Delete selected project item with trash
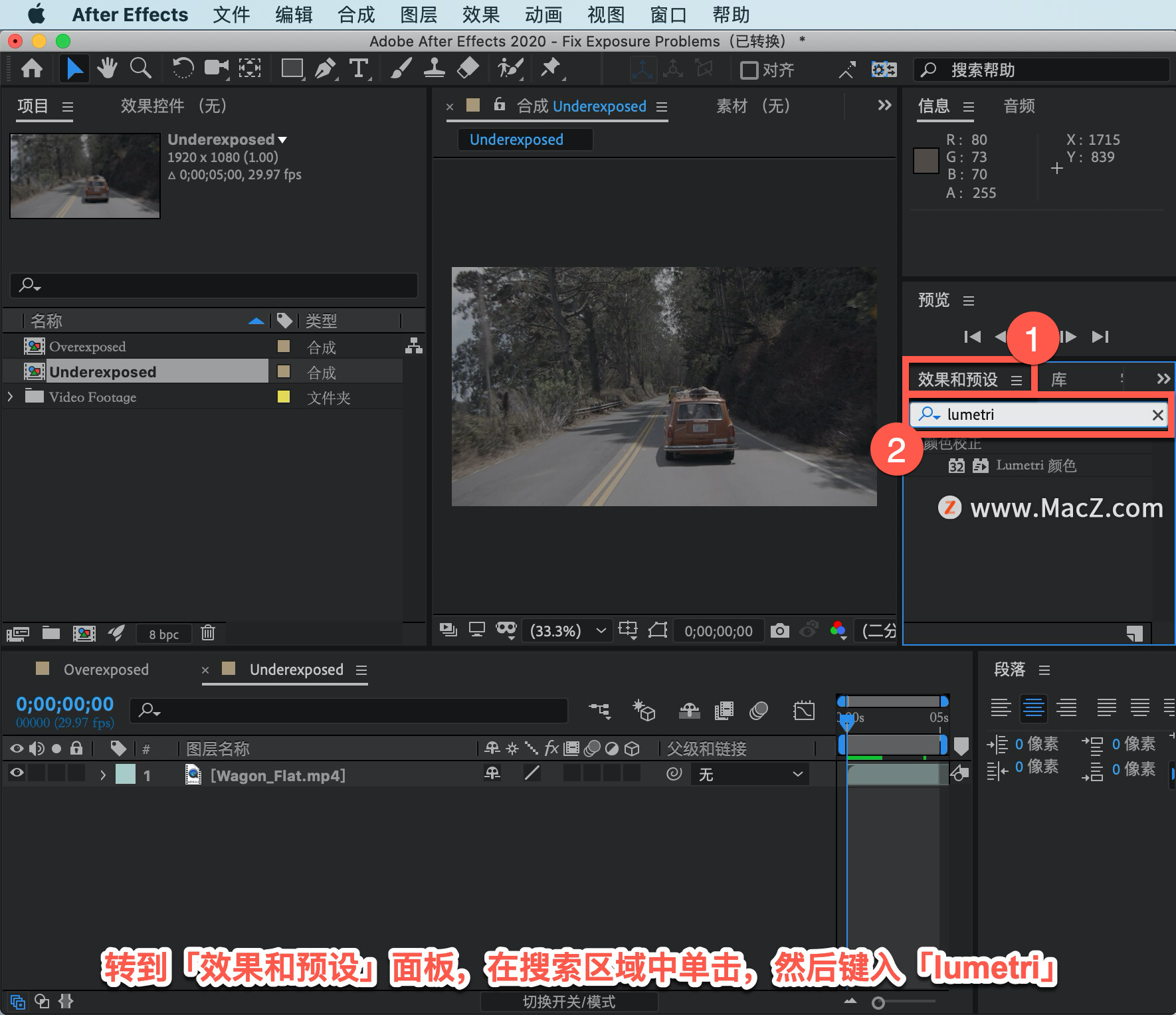The height and width of the screenshot is (1015, 1176). point(208,633)
